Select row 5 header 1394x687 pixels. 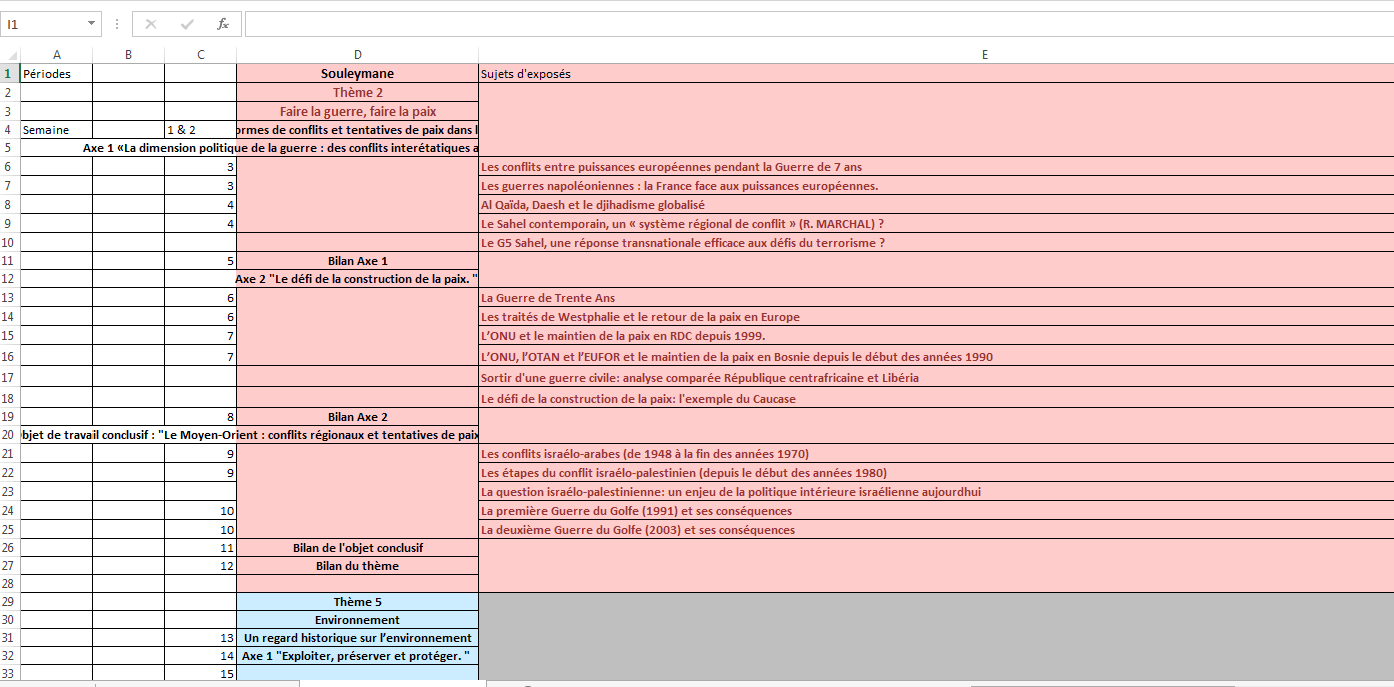(x=10, y=148)
